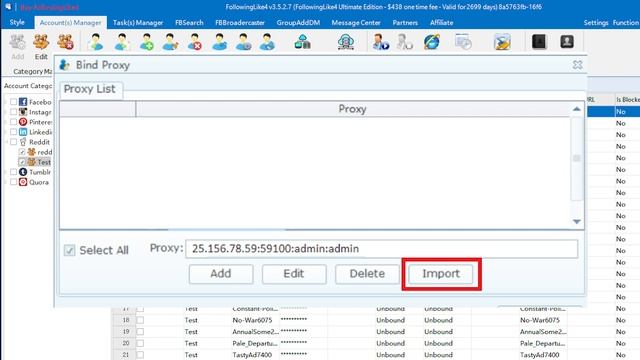
Task: Click the dark square icon with user silhouette
Action: point(567,42)
